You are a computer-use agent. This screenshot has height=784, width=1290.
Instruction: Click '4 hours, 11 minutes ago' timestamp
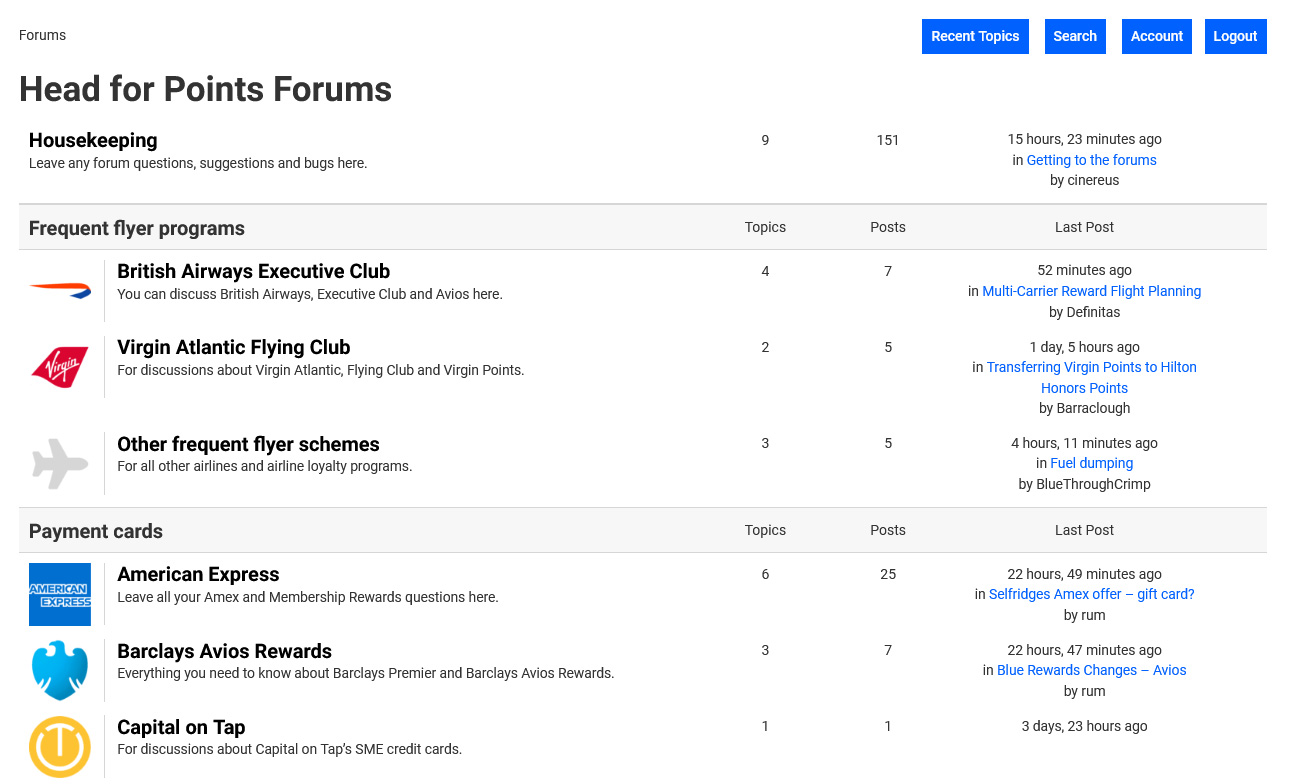click(x=1084, y=443)
